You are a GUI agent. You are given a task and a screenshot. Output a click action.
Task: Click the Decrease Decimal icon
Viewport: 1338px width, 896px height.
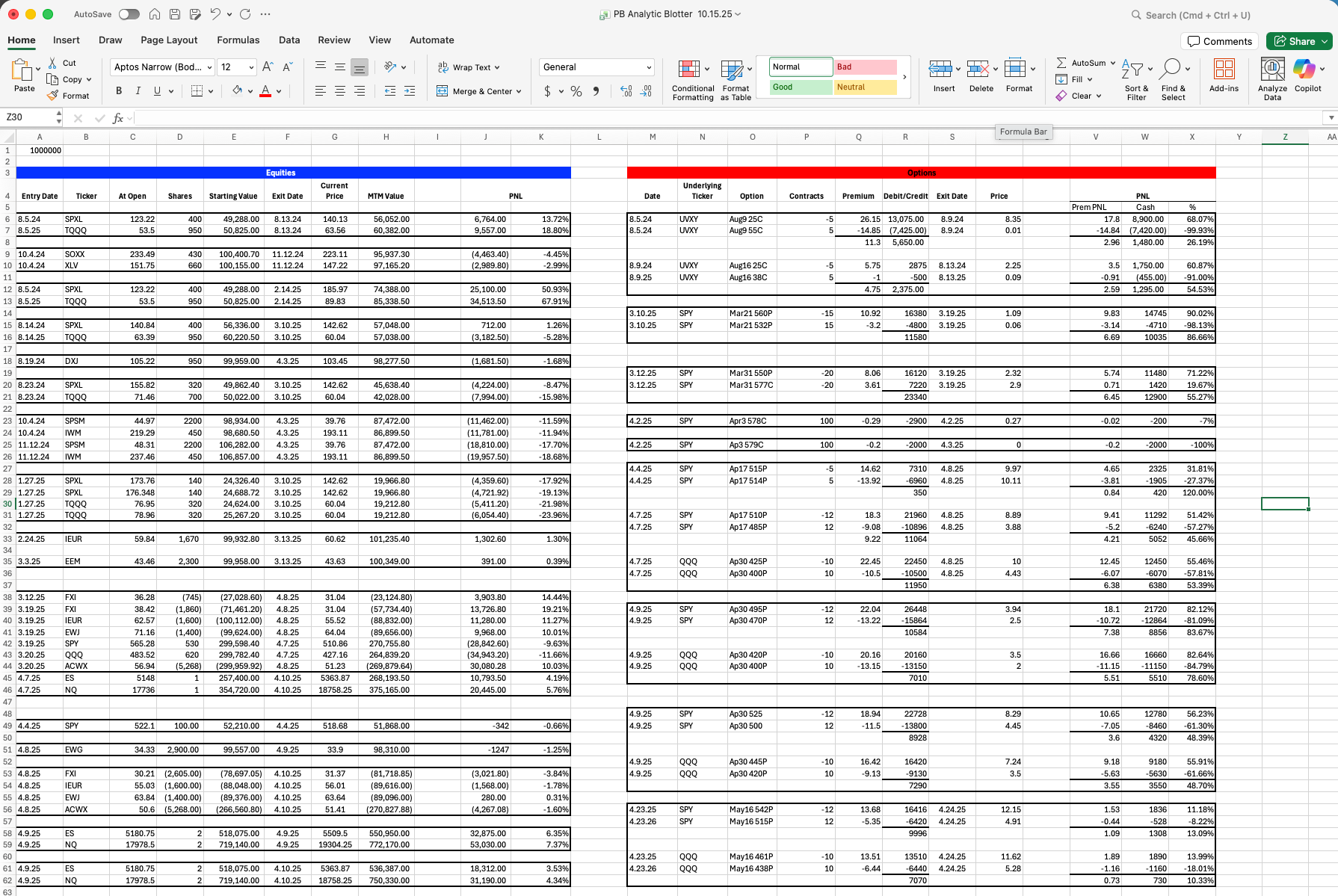(x=647, y=91)
